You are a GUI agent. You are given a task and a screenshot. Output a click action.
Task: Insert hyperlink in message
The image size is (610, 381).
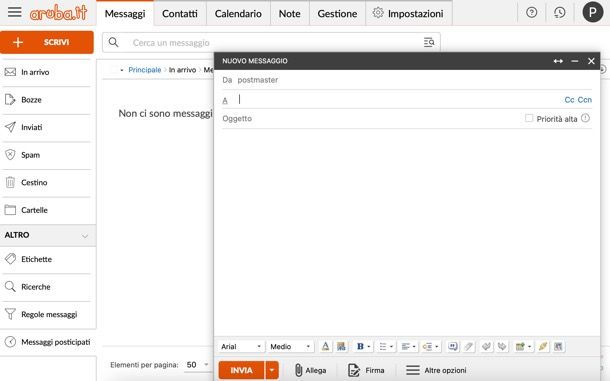pos(543,346)
